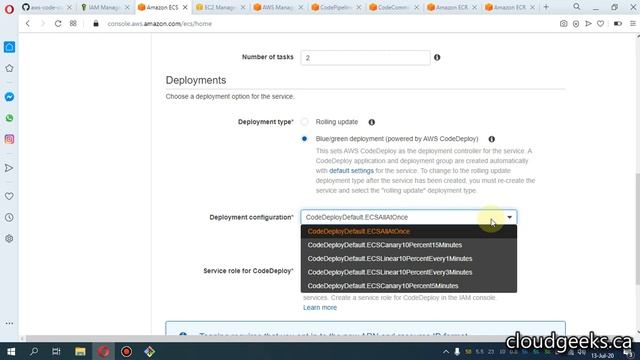This screenshot has height=360, width=640.
Task: Choose ECSCanary10Percent5Minutes option
Action: pos(409,286)
